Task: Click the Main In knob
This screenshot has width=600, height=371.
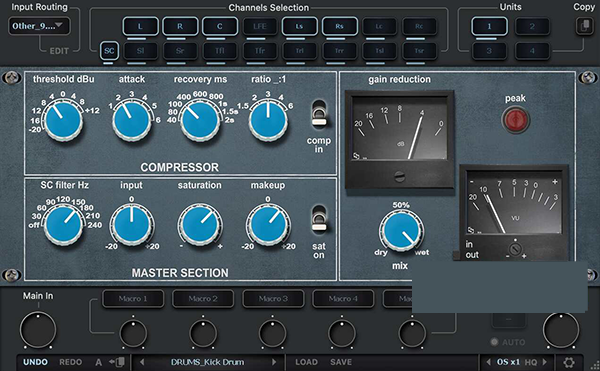Action: 38,330
